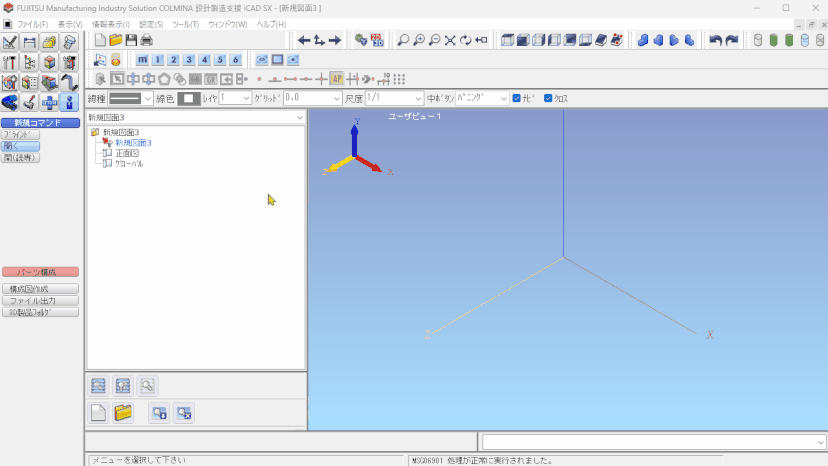This screenshot has height=466, width=828.
Task: Click the Save floppy disk icon
Action: coord(132,40)
